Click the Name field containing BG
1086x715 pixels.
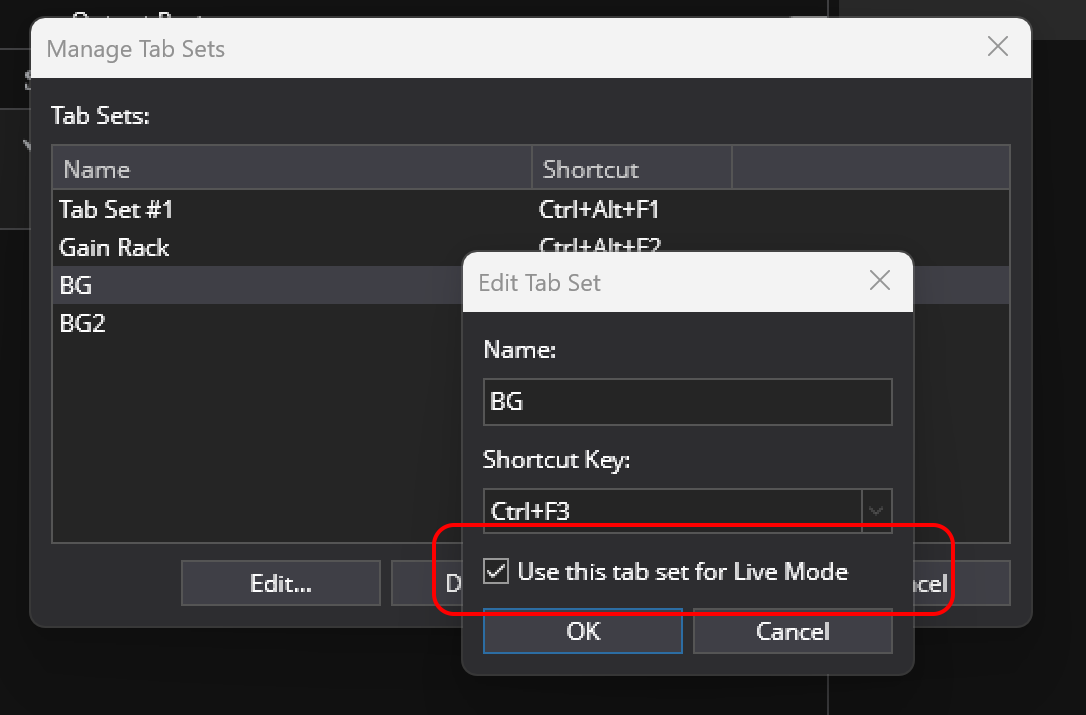click(687, 402)
